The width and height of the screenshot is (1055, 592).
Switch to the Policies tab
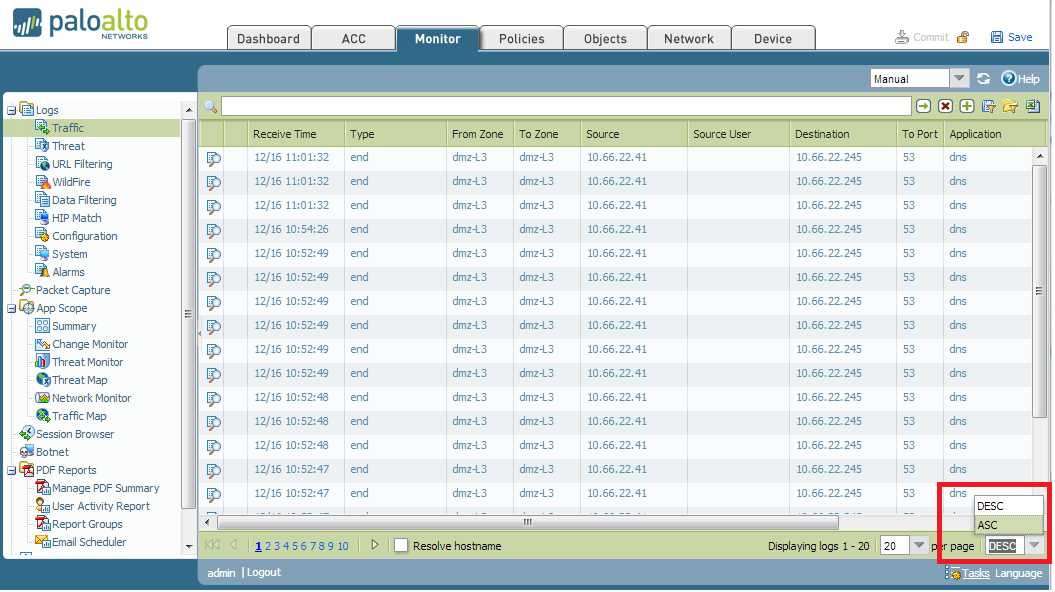[x=521, y=38]
